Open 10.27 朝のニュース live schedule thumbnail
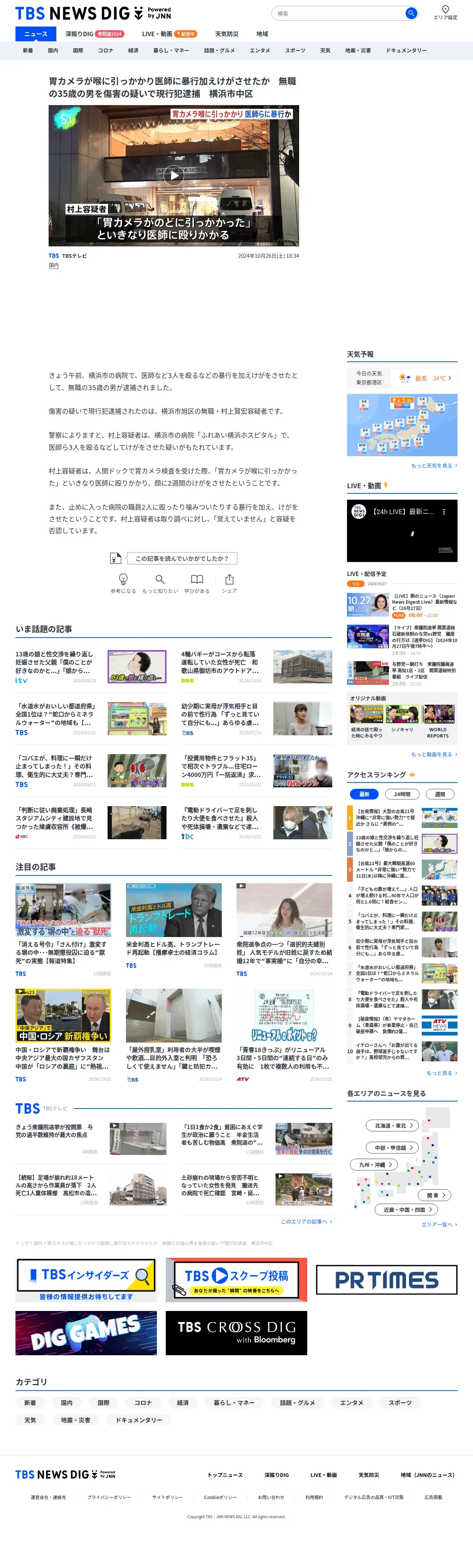This screenshot has height=1568, width=473. [x=368, y=606]
